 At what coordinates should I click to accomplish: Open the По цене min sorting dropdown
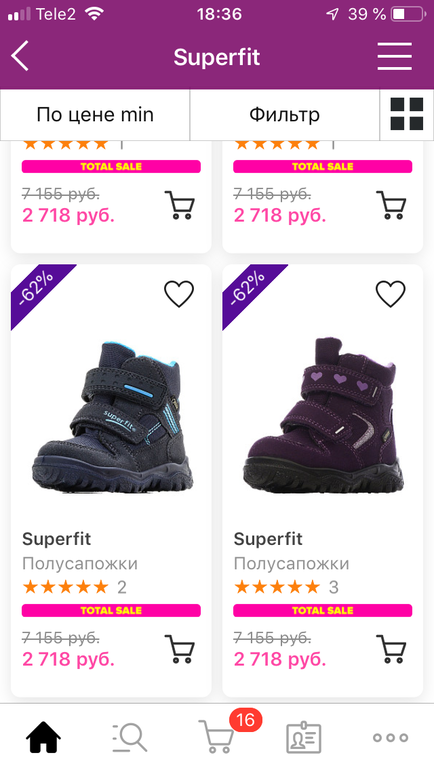coord(95,115)
